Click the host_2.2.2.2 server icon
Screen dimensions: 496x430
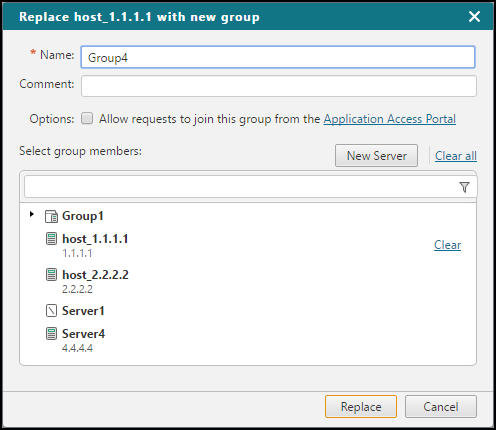pos(51,275)
